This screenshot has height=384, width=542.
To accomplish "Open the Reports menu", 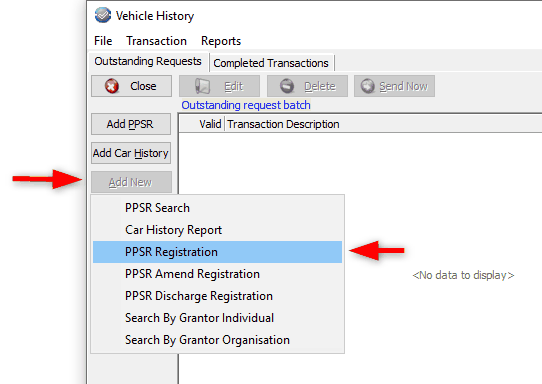I will coord(221,41).
